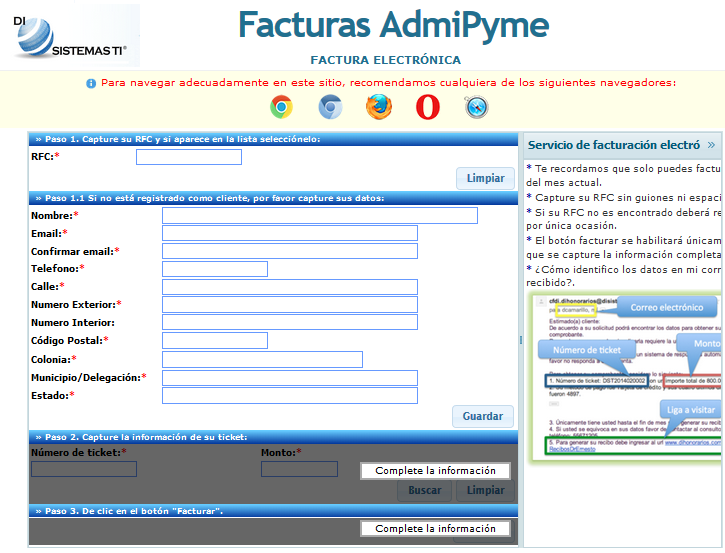Click the Opera browser icon
Image resolution: width=725 pixels, height=553 pixels.
tap(428, 107)
